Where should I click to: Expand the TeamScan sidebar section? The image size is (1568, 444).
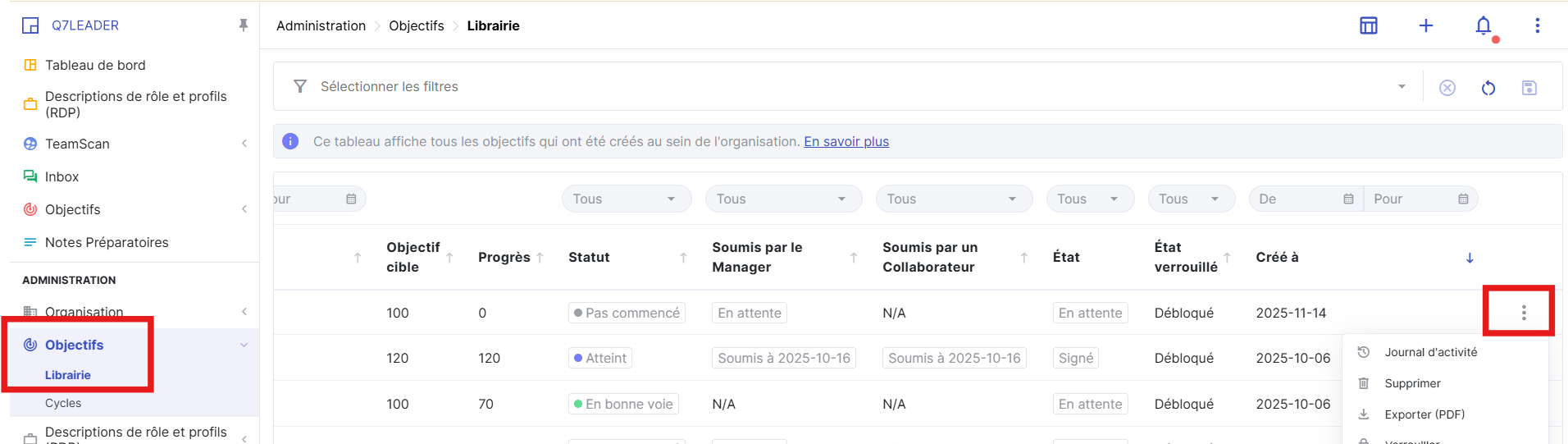click(x=244, y=144)
